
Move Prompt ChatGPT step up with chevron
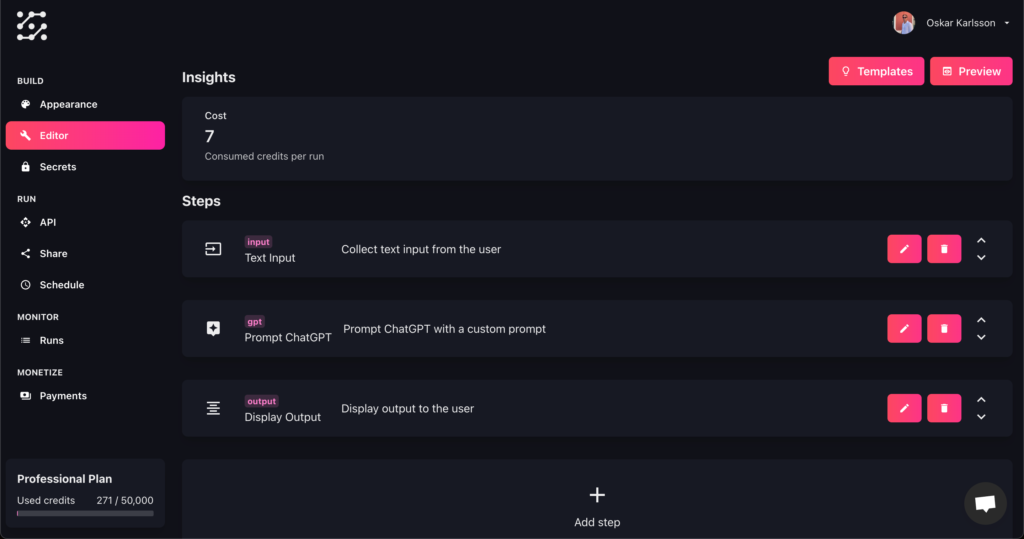(981, 320)
